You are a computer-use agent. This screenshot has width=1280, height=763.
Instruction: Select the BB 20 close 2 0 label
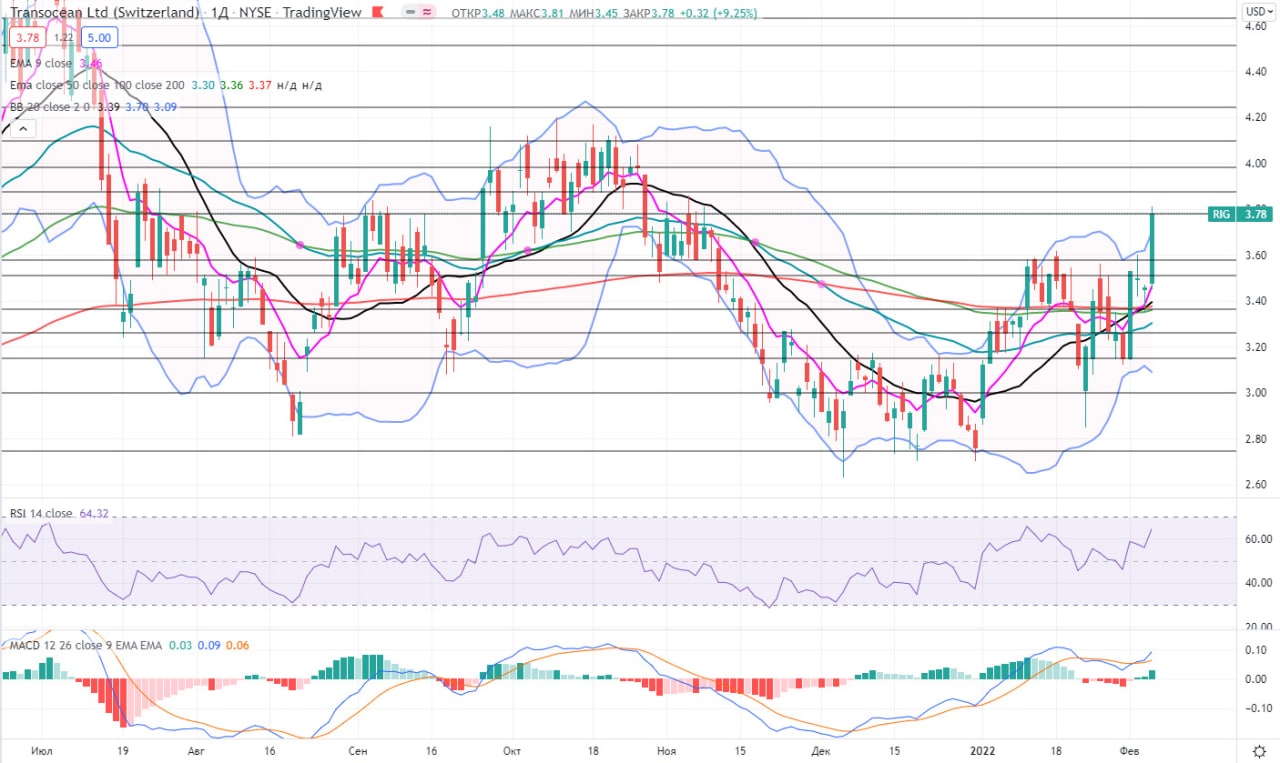tap(51, 107)
